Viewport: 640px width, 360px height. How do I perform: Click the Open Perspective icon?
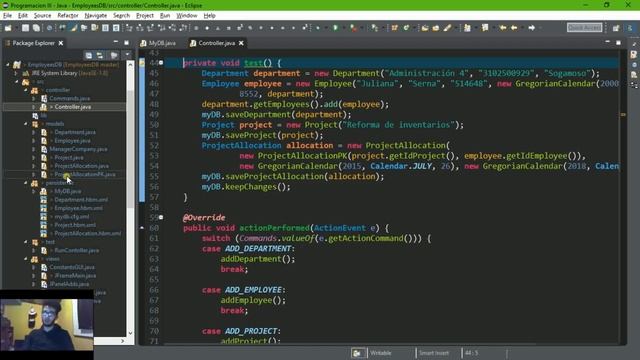[616, 28]
